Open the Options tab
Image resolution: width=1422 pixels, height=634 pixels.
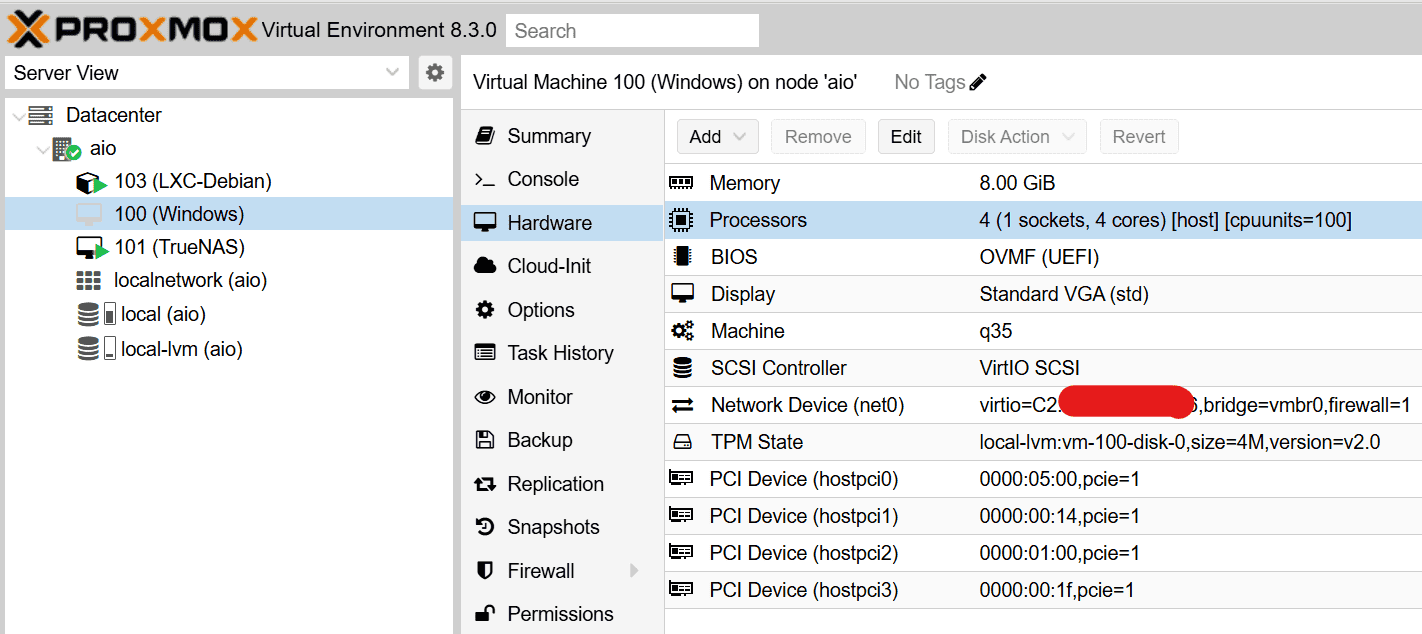click(x=562, y=310)
